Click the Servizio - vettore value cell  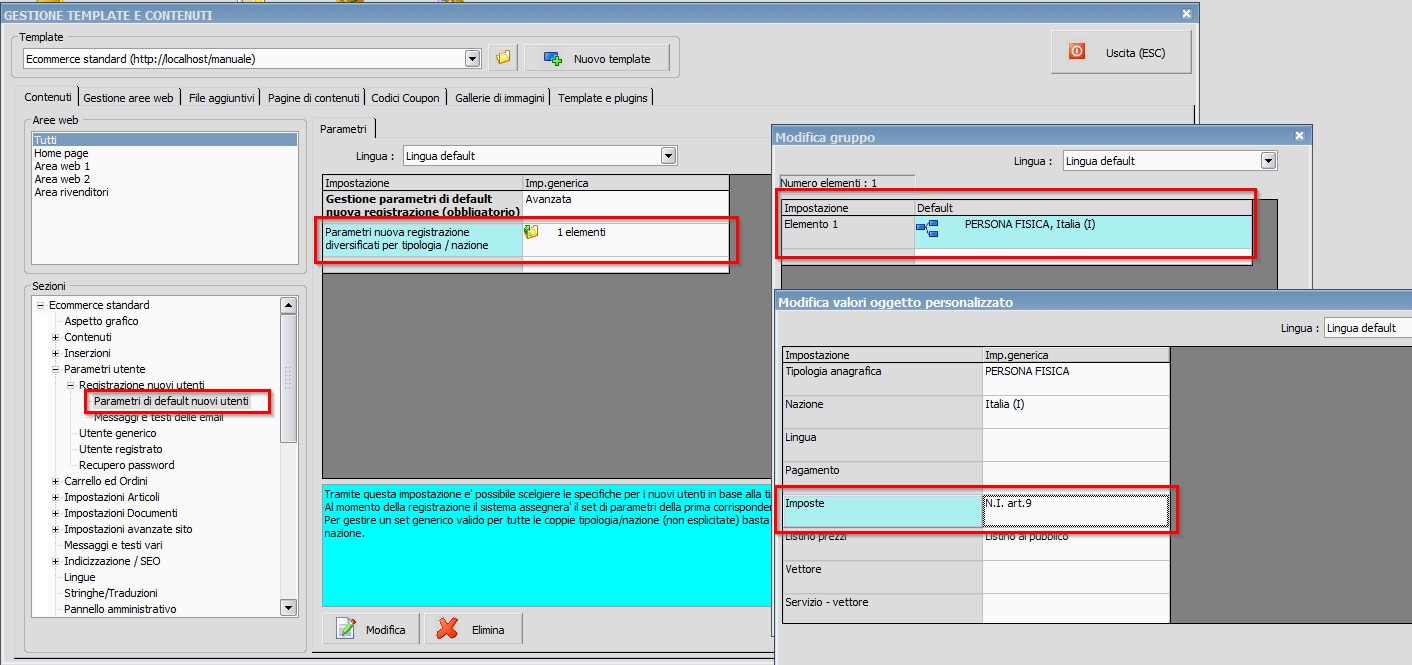pyautogui.click(x=1076, y=609)
